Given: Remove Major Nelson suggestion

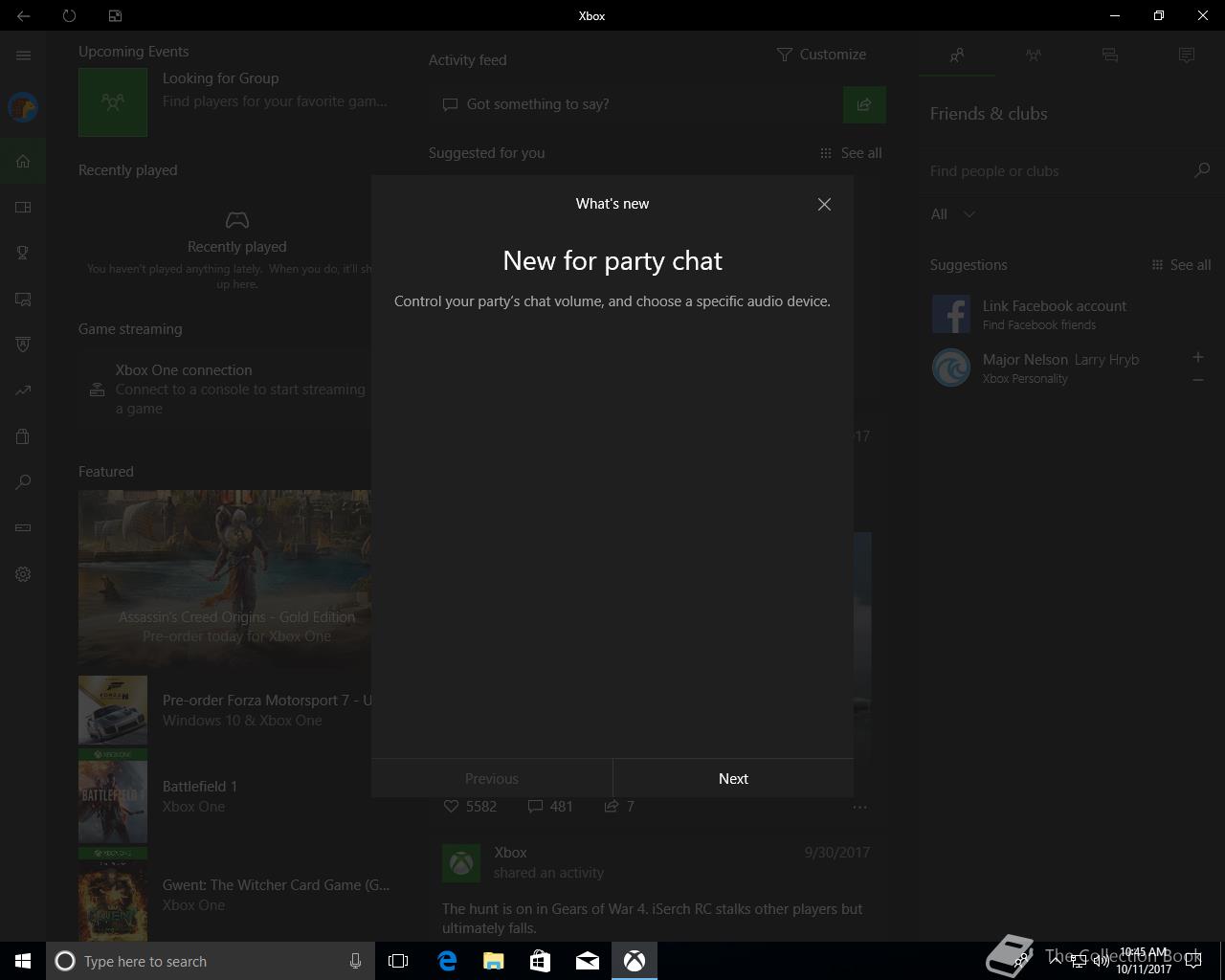Looking at the screenshot, I should [x=1197, y=380].
